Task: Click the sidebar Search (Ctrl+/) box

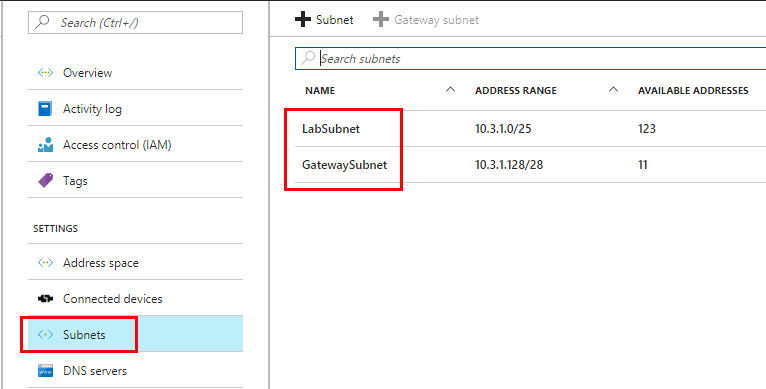Action: click(x=135, y=22)
